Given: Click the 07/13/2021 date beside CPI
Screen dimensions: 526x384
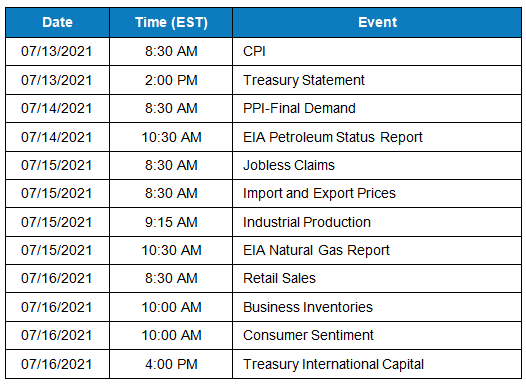Looking at the screenshot, I should [x=57, y=51].
